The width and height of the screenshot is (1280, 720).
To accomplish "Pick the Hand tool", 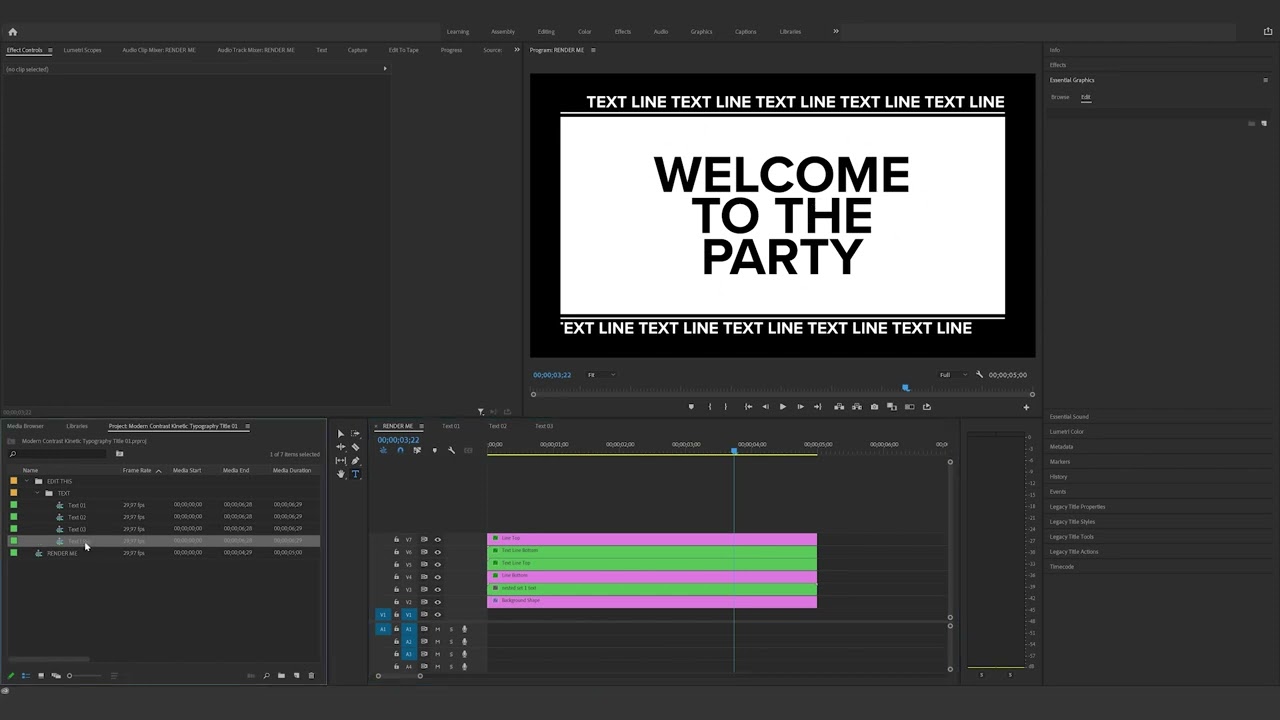I will (340, 474).
